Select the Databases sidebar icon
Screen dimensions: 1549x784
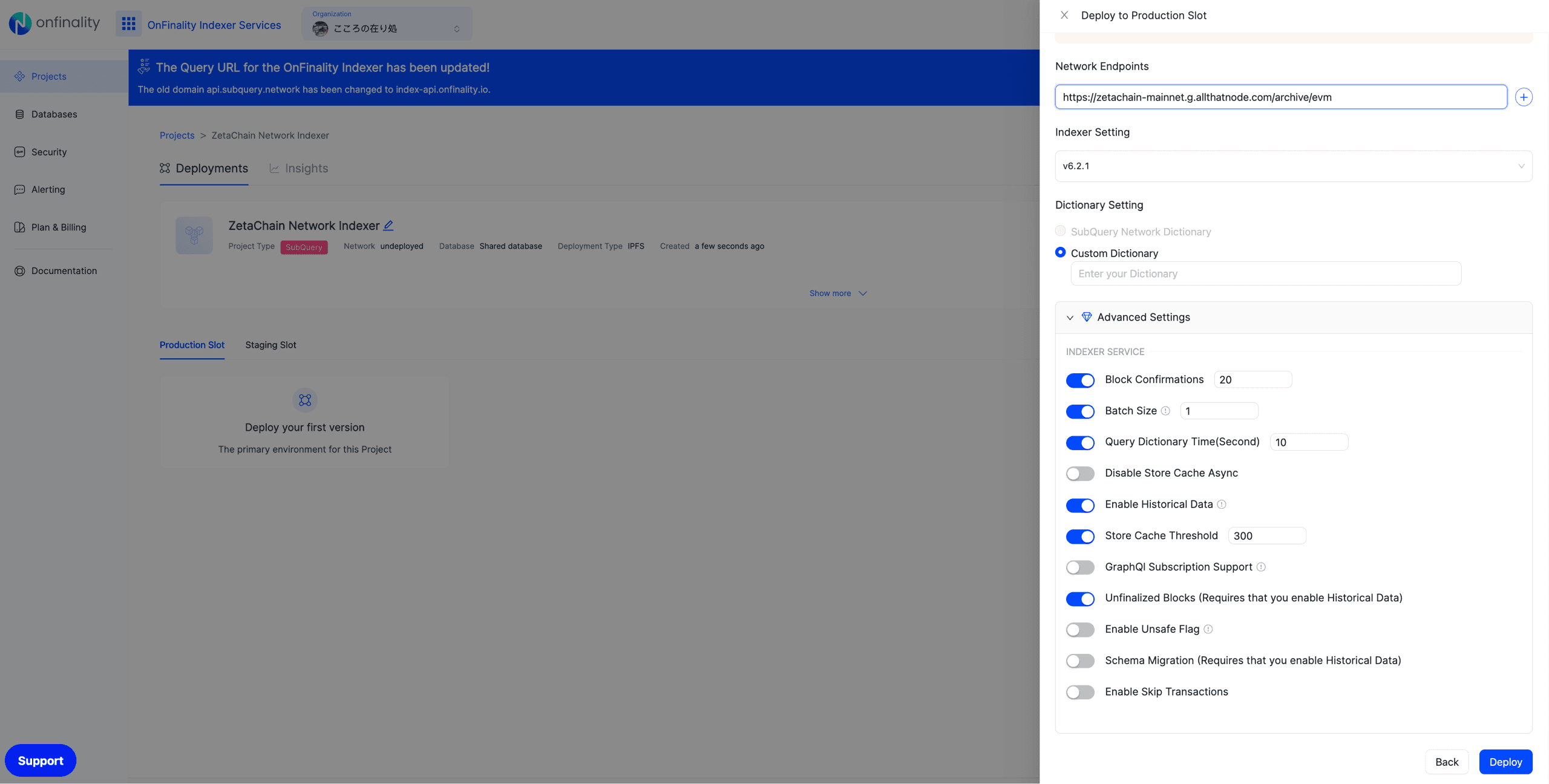point(19,114)
